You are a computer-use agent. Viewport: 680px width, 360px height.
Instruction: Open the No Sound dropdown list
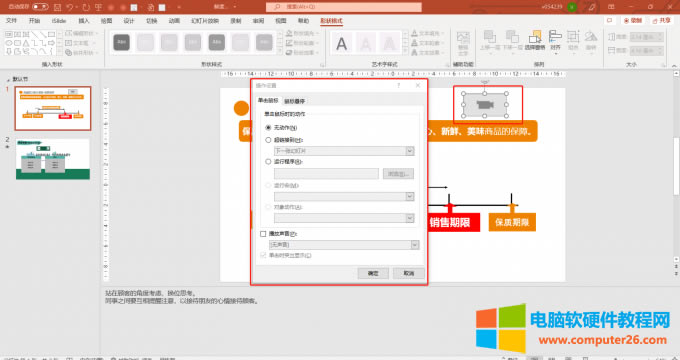[415, 245]
